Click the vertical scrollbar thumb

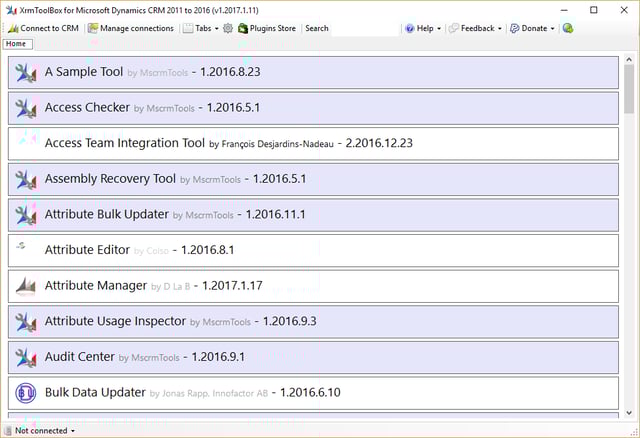[x=629, y=89]
